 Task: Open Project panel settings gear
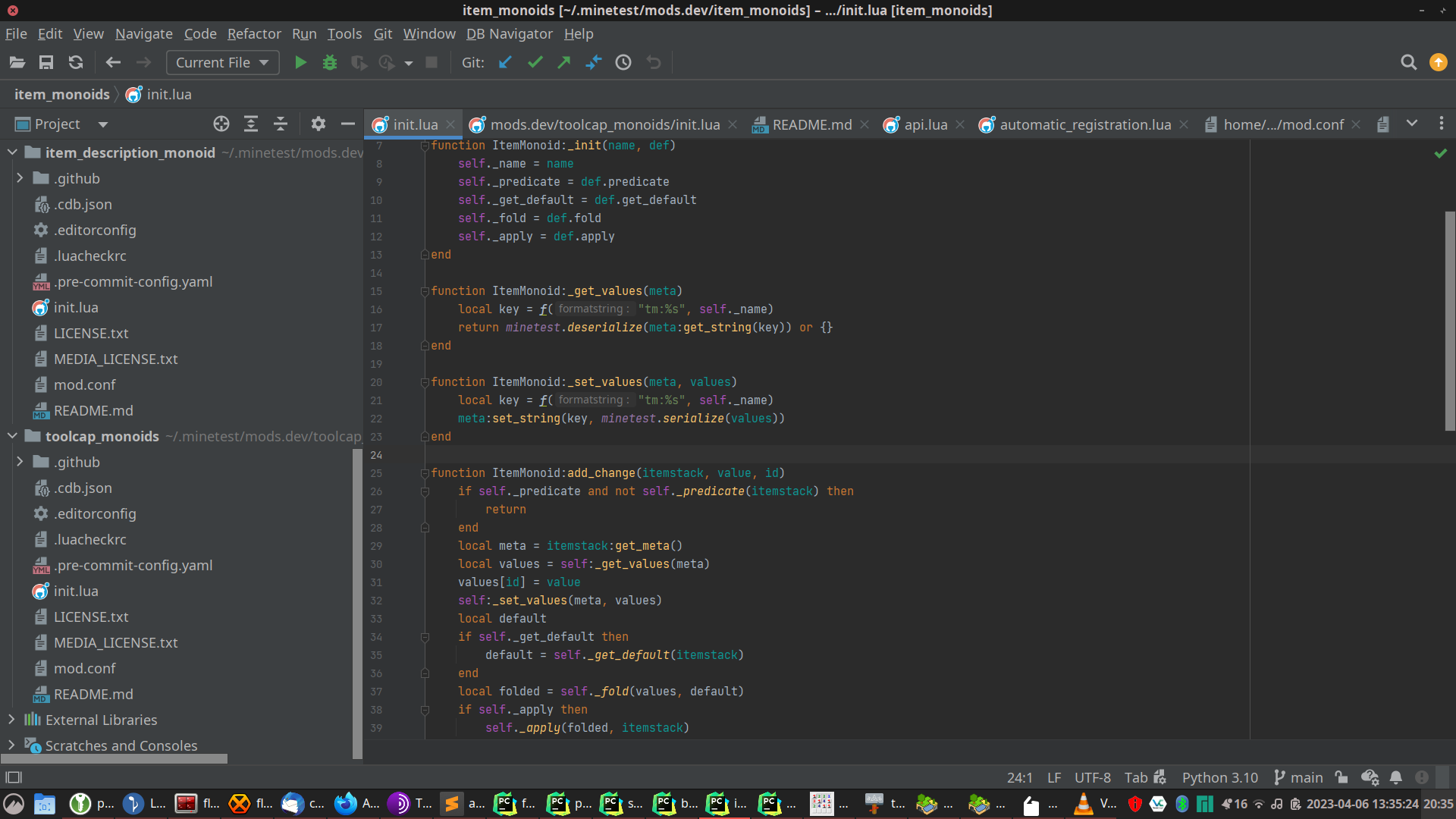pos(318,124)
